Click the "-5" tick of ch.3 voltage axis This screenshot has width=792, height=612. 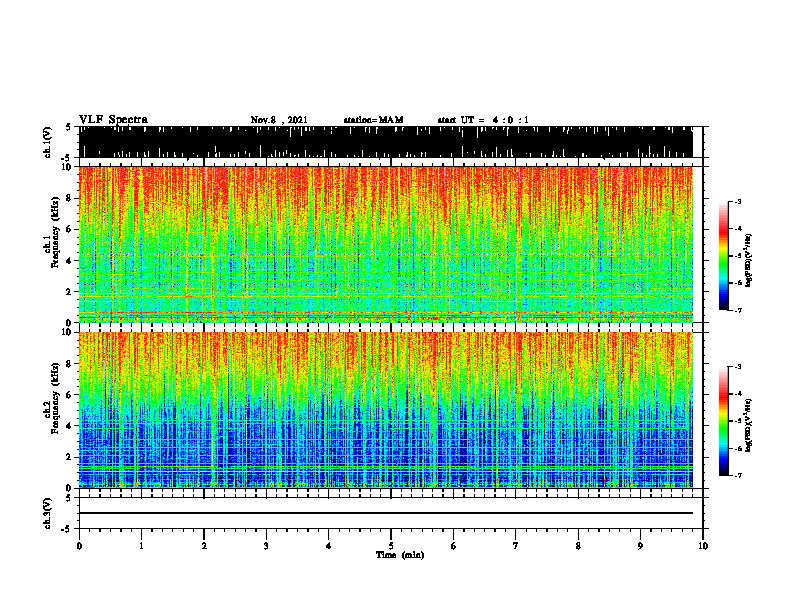pos(67,529)
